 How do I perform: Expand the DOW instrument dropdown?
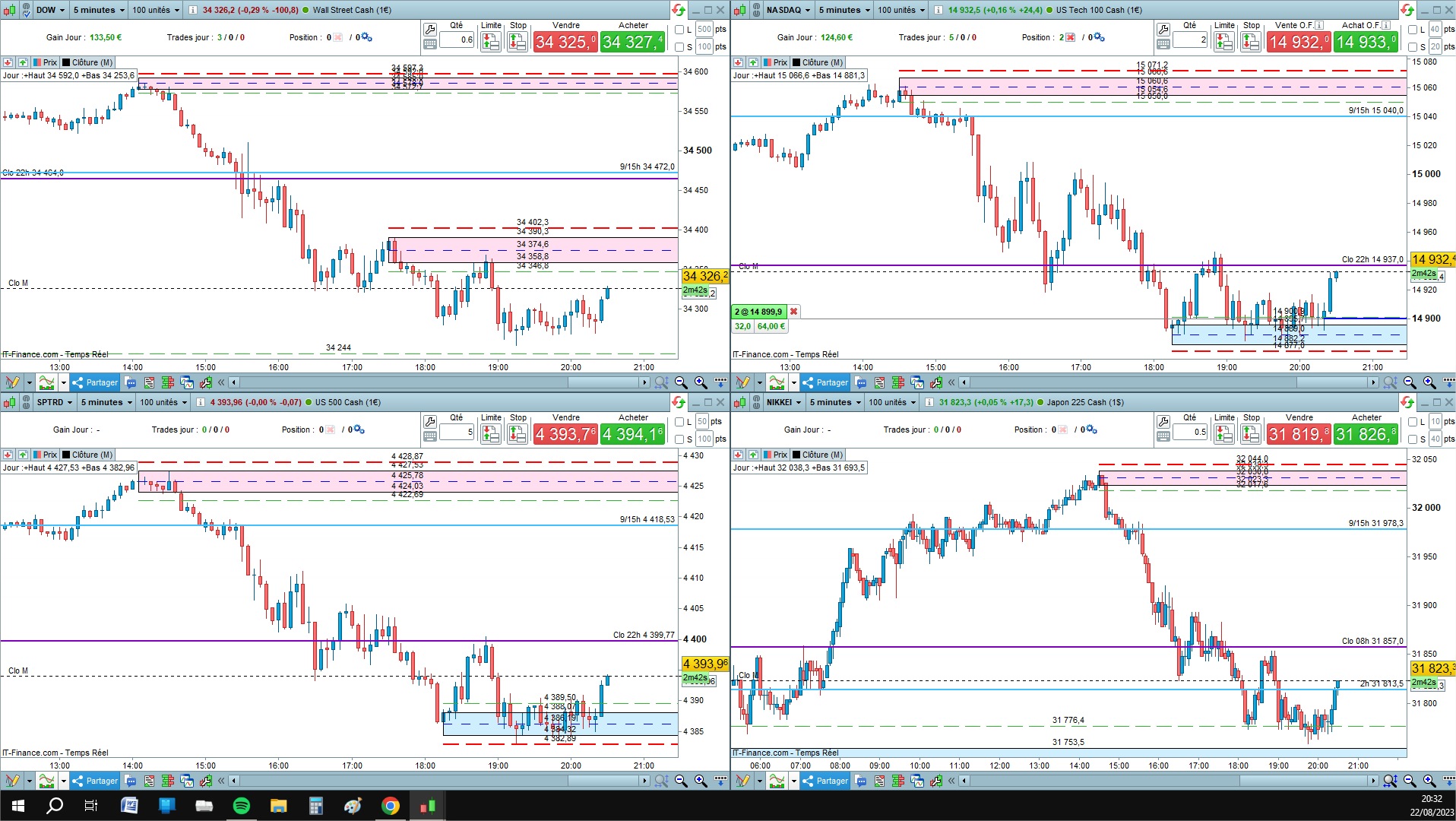[x=51, y=10]
